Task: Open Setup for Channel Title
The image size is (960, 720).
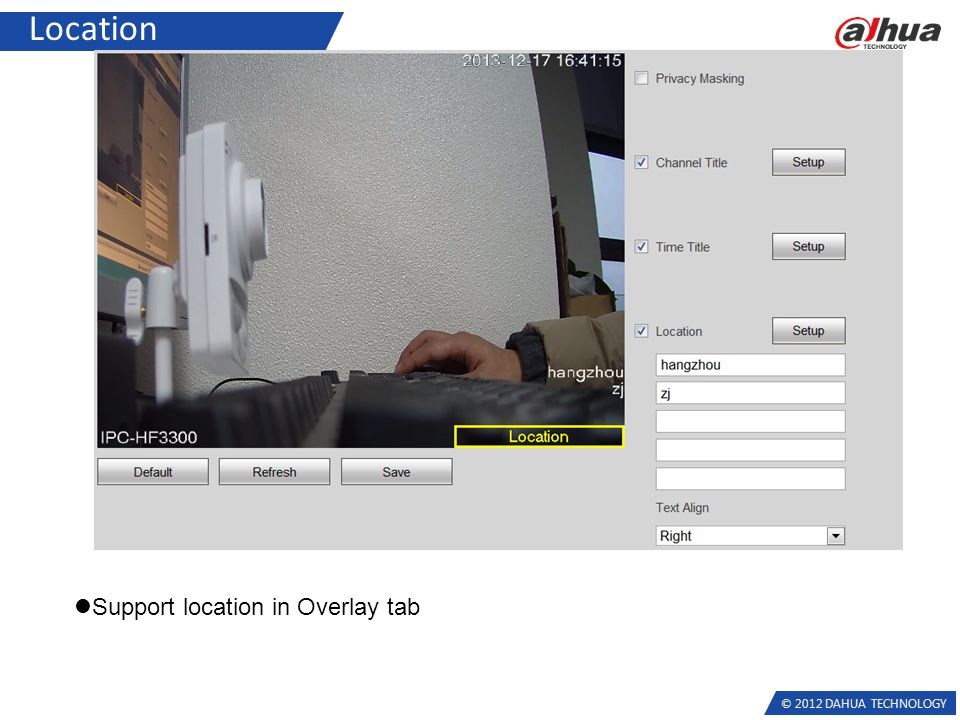Action: point(808,162)
